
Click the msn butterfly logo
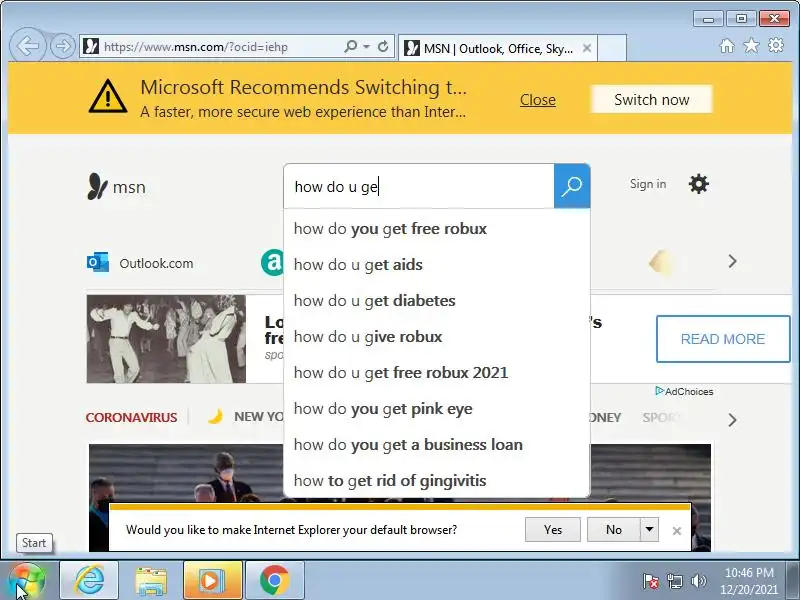[x=117, y=186]
